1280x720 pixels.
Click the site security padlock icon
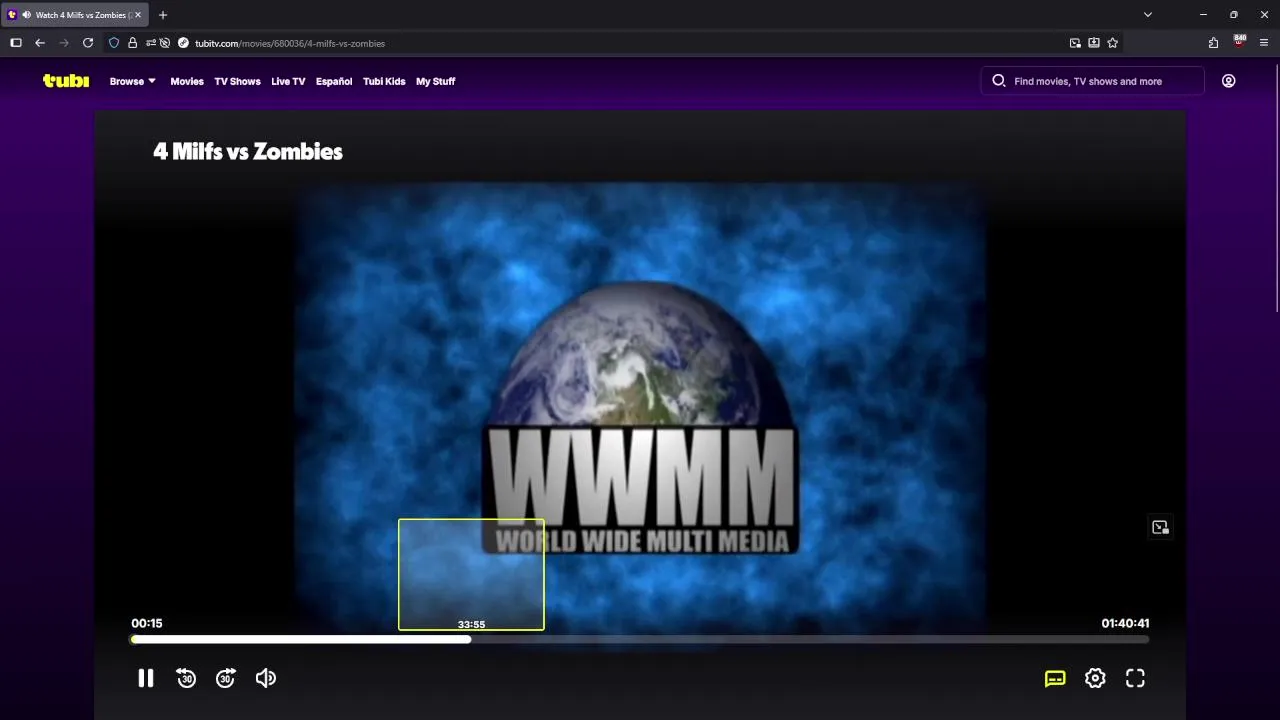click(x=132, y=43)
